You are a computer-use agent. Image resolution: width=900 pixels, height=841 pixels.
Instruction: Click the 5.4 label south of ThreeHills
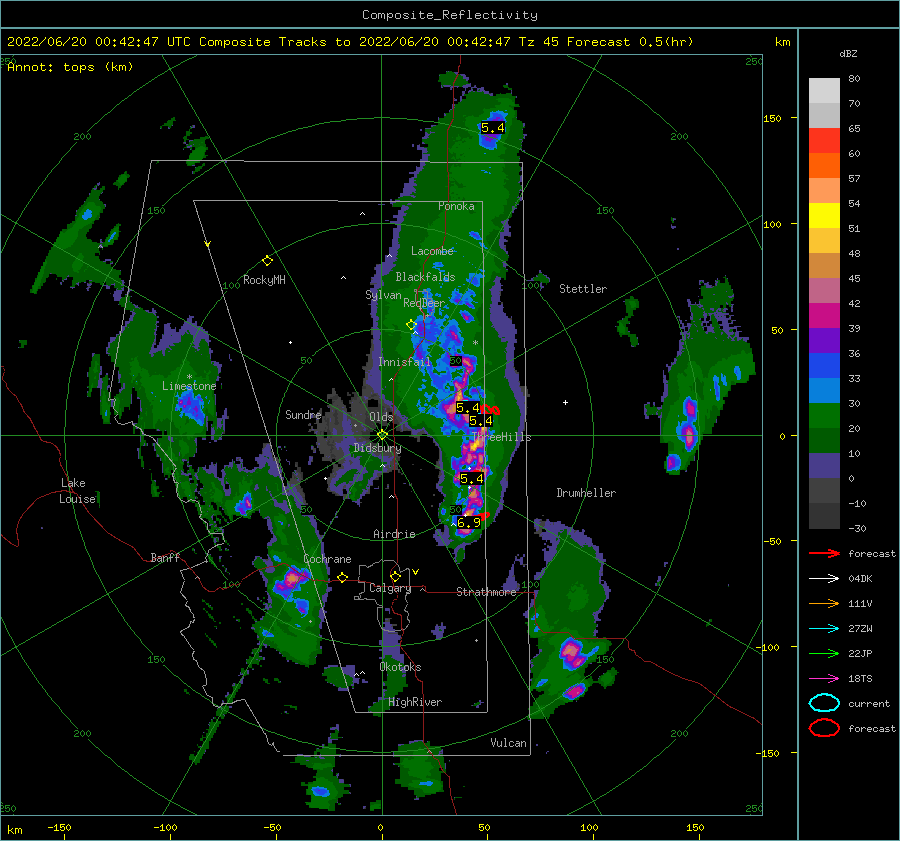tap(472, 478)
